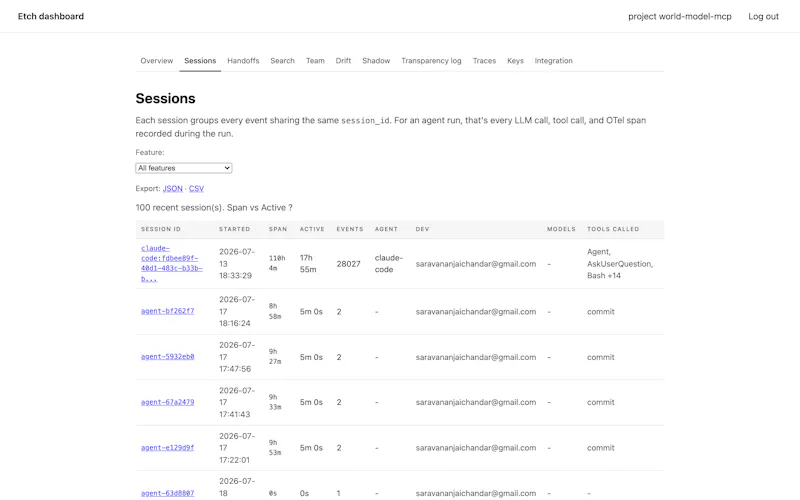The image size is (800, 500).
Task: Click the TOOLS CALLED column header
Action: pos(613,229)
